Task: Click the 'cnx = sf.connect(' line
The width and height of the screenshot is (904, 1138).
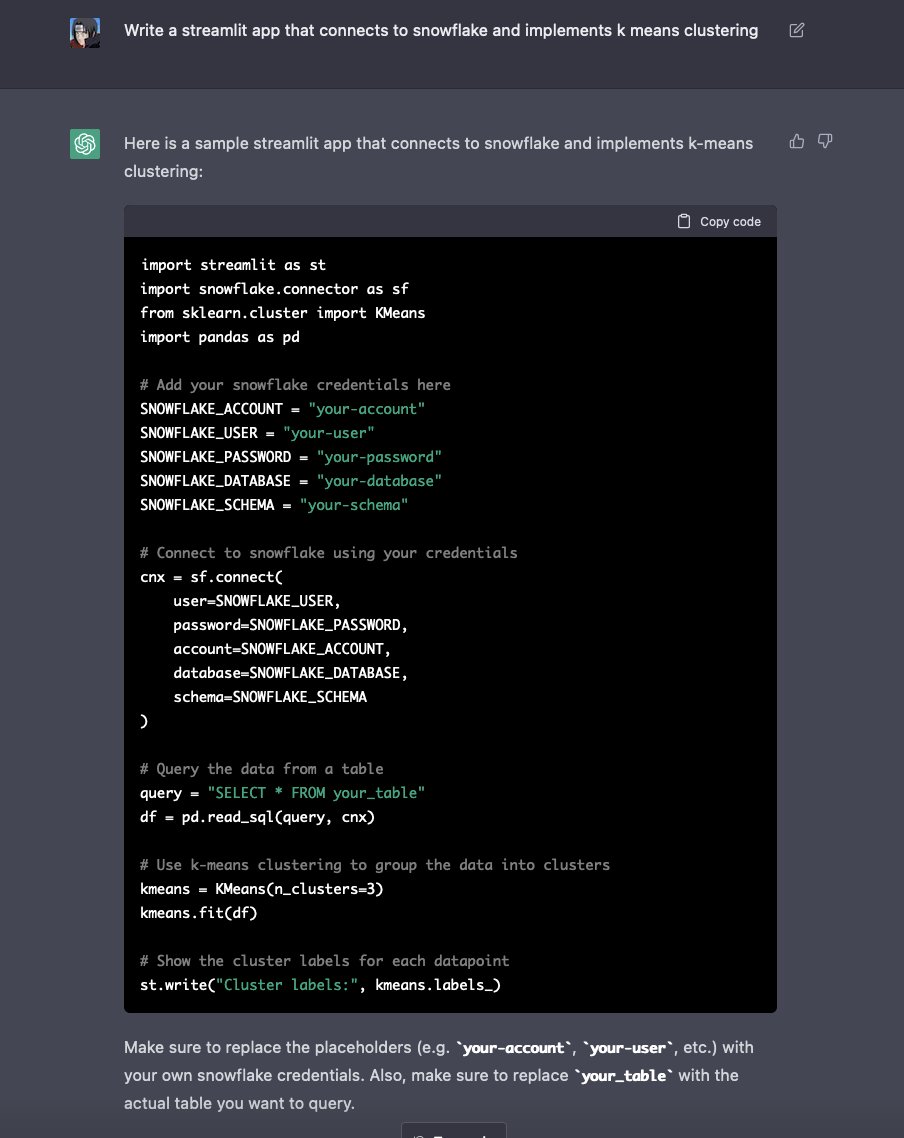Action: (x=211, y=576)
